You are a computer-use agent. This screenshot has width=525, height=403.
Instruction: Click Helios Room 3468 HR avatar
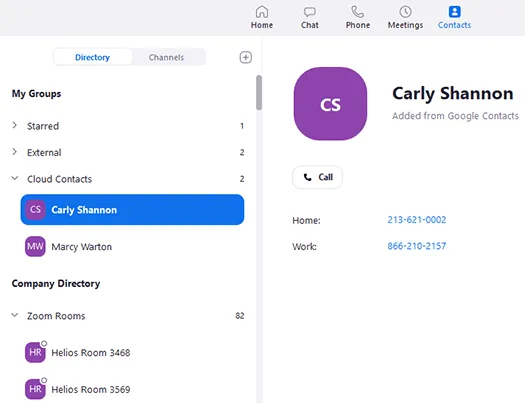tap(35, 352)
